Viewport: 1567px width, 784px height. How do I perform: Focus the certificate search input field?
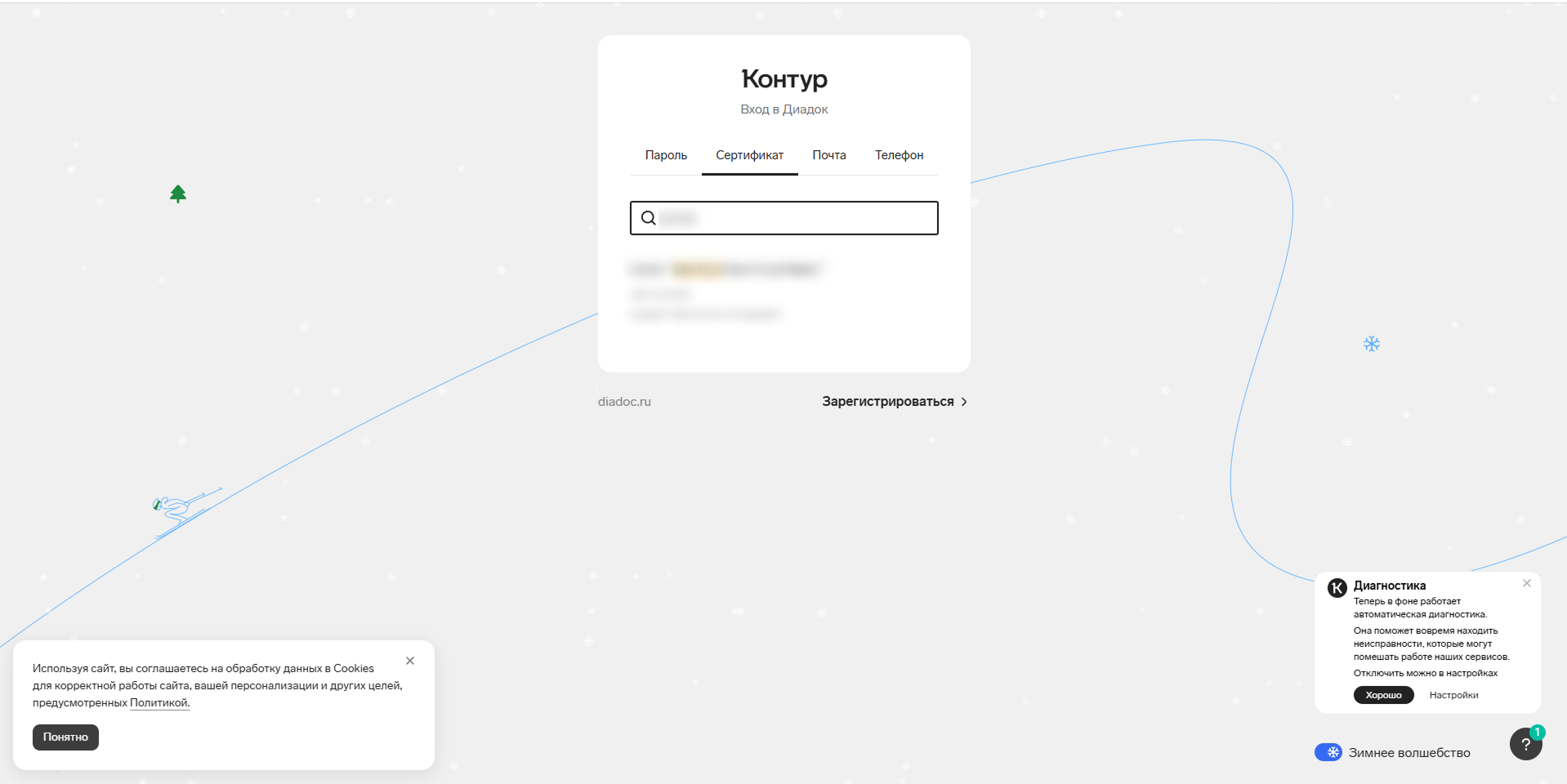click(797, 218)
